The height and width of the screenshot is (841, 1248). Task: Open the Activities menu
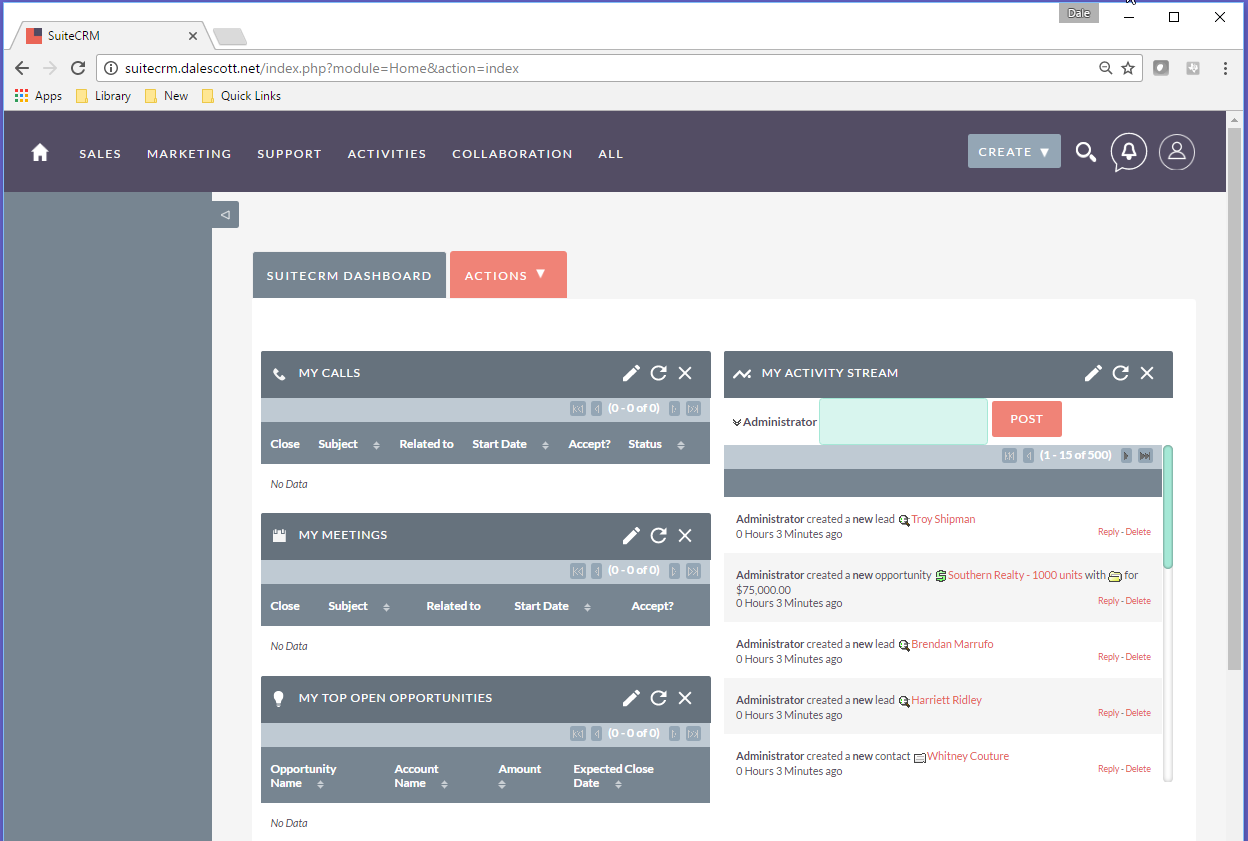click(387, 154)
